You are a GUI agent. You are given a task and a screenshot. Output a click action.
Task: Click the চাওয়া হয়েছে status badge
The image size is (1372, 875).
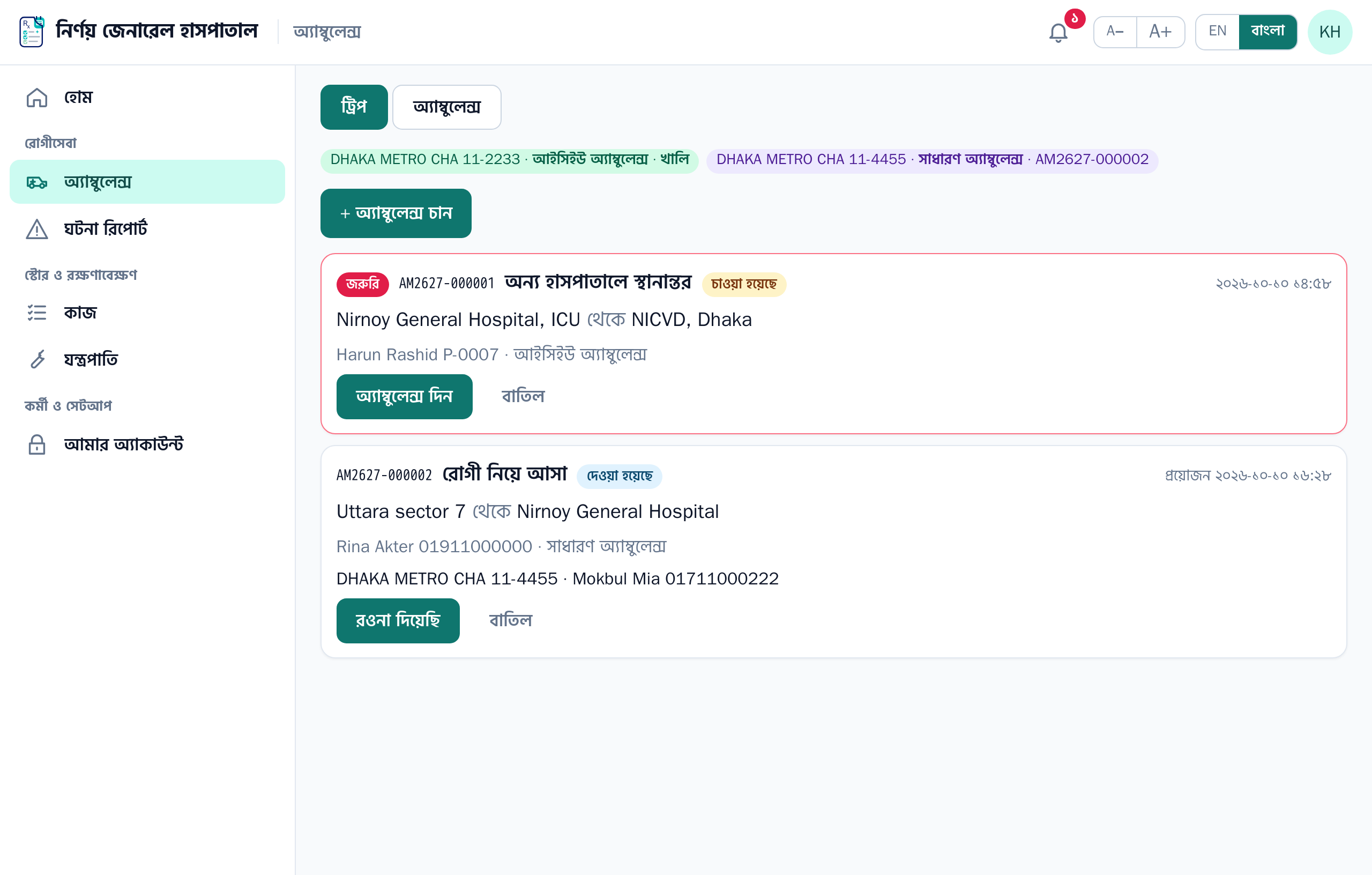743,285
